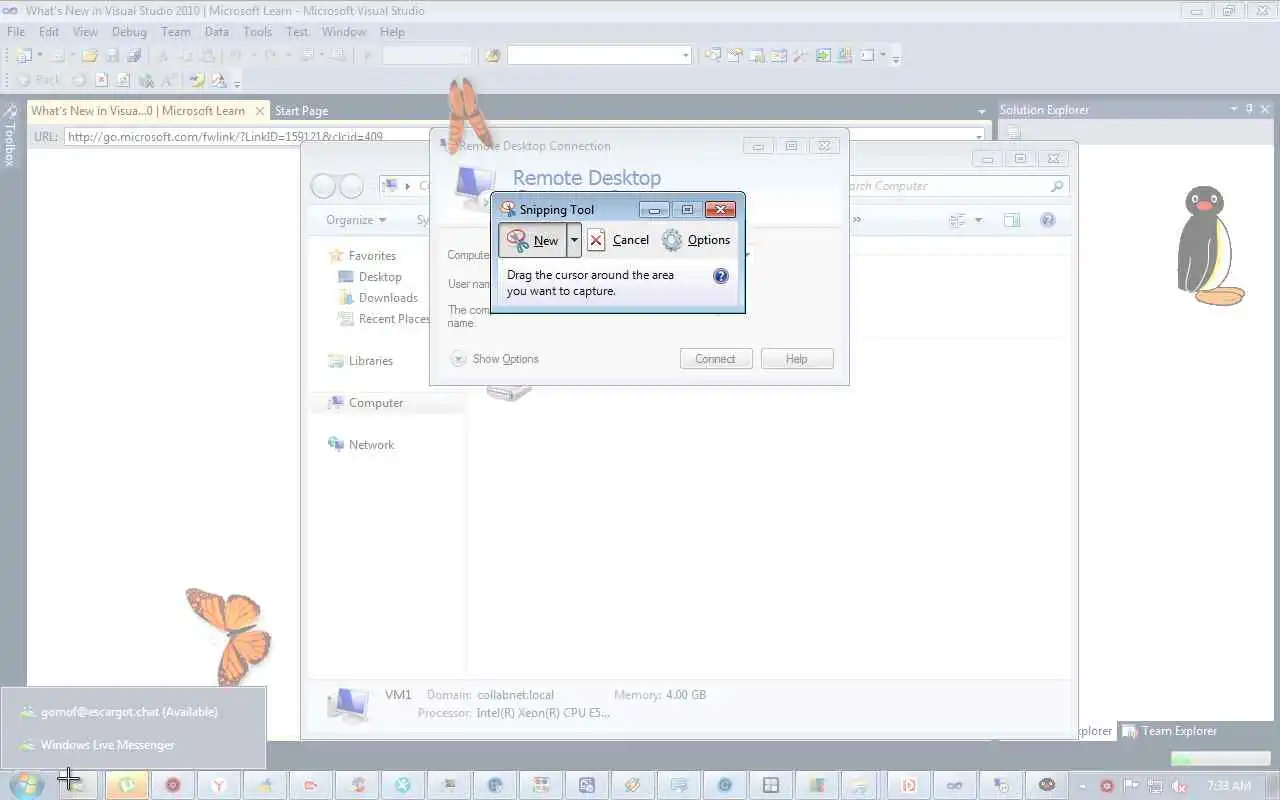The height and width of the screenshot is (800, 1280).
Task: Click the taskbar clock showing 7:33 AM
Action: pos(1229,786)
